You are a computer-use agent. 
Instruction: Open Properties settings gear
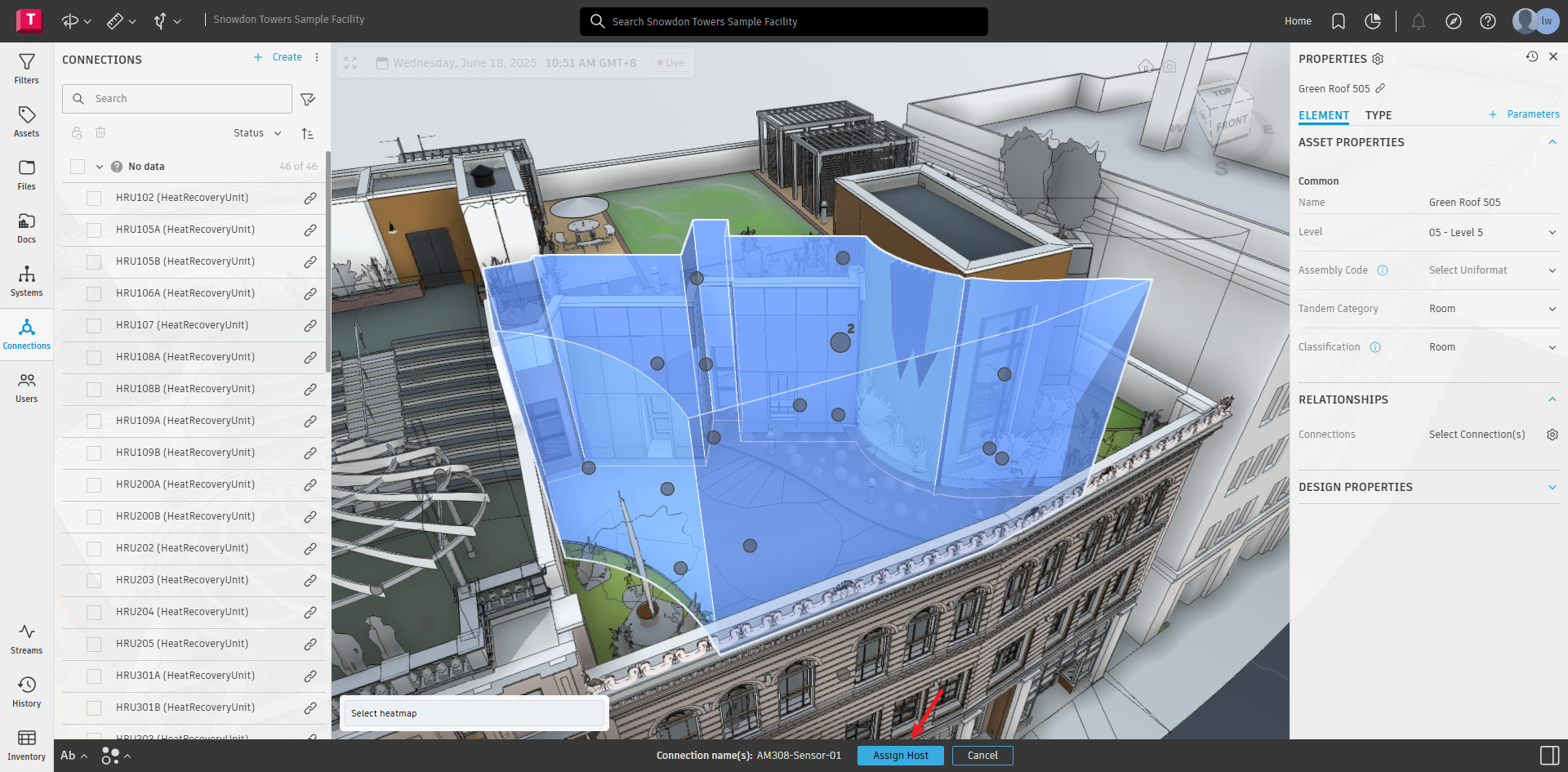[1378, 59]
